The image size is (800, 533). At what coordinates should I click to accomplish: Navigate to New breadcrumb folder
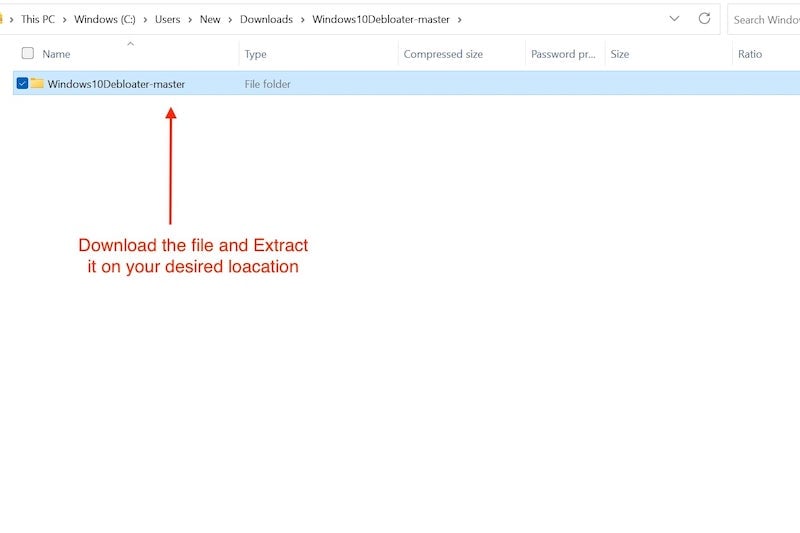tap(210, 19)
